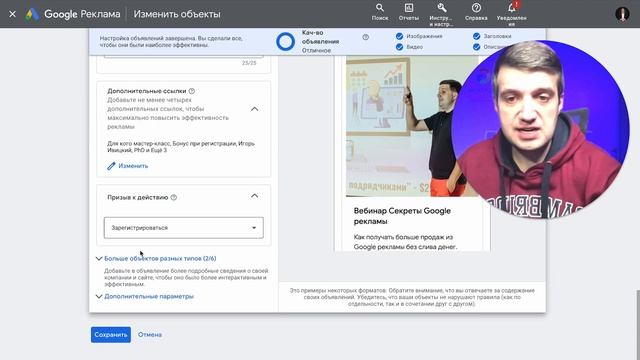
Task: Click the Видео checkmark item
Action: coord(409,47)
